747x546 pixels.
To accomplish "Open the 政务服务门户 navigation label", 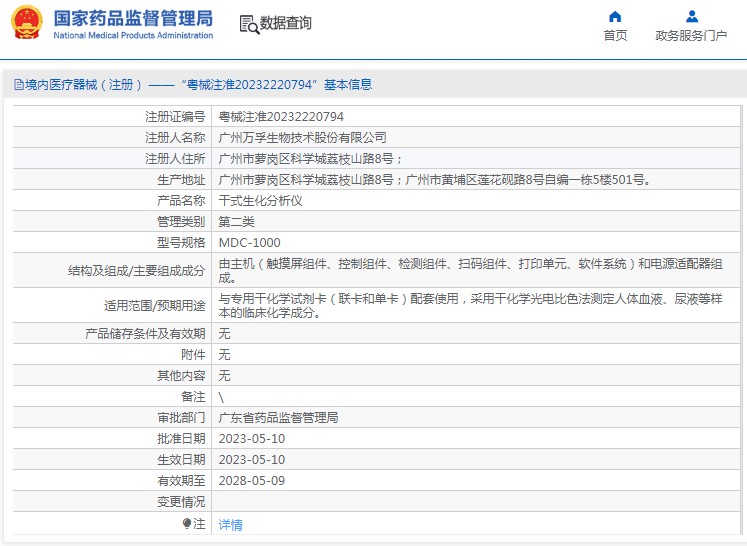I will 691,36.
